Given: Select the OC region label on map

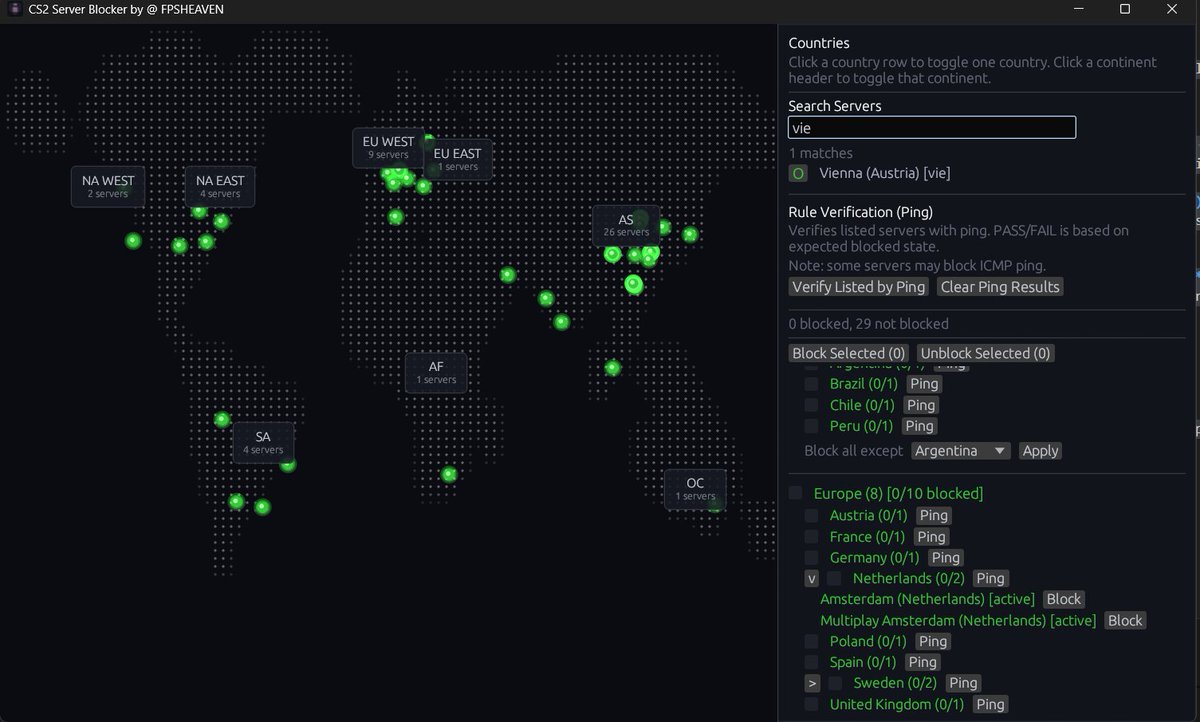Looking at the screenshot, I should point(695,489).
